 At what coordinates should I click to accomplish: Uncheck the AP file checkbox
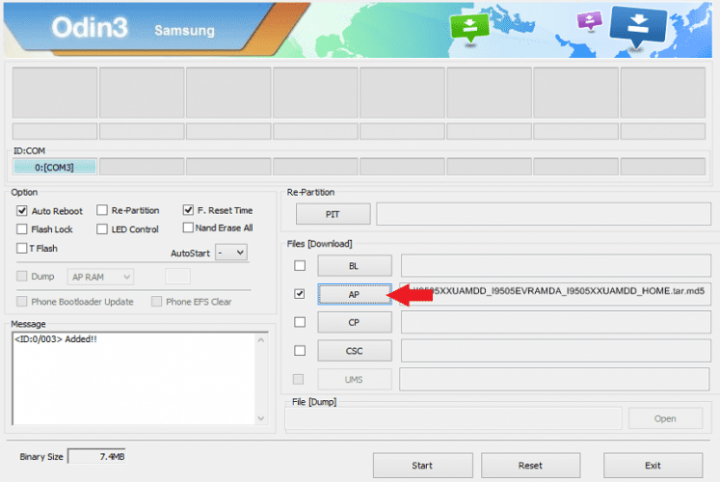[299, 293]
